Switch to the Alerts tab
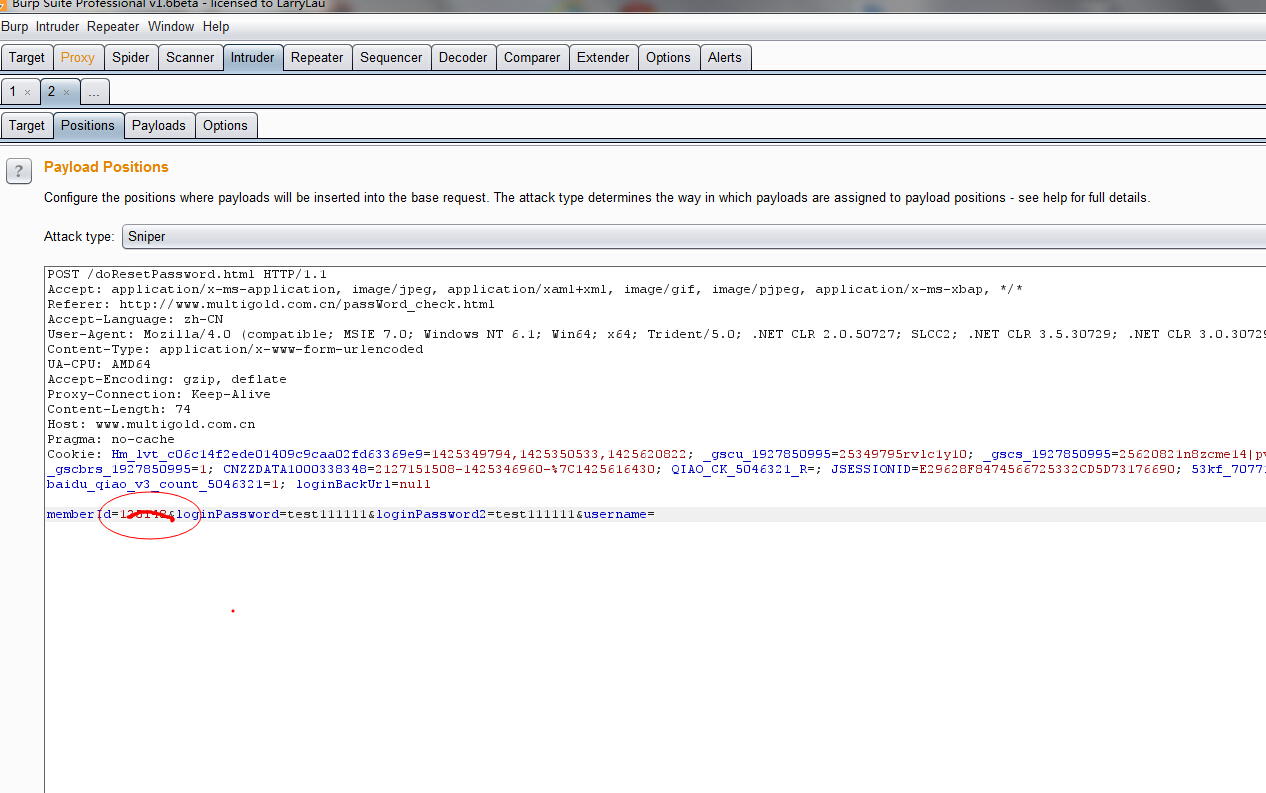The width and height of the screenshot is (1266, 793). (725, 58)
